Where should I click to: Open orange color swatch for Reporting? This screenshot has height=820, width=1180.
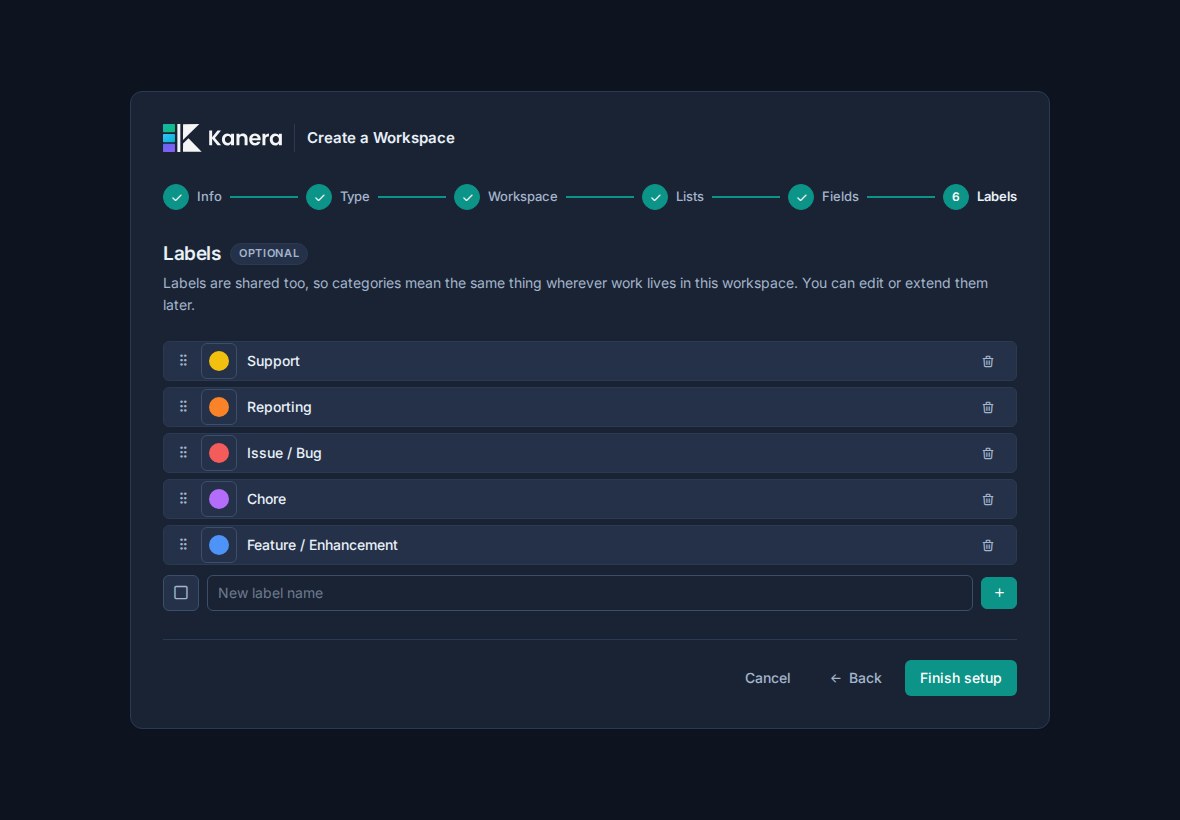tap(219, 407)
